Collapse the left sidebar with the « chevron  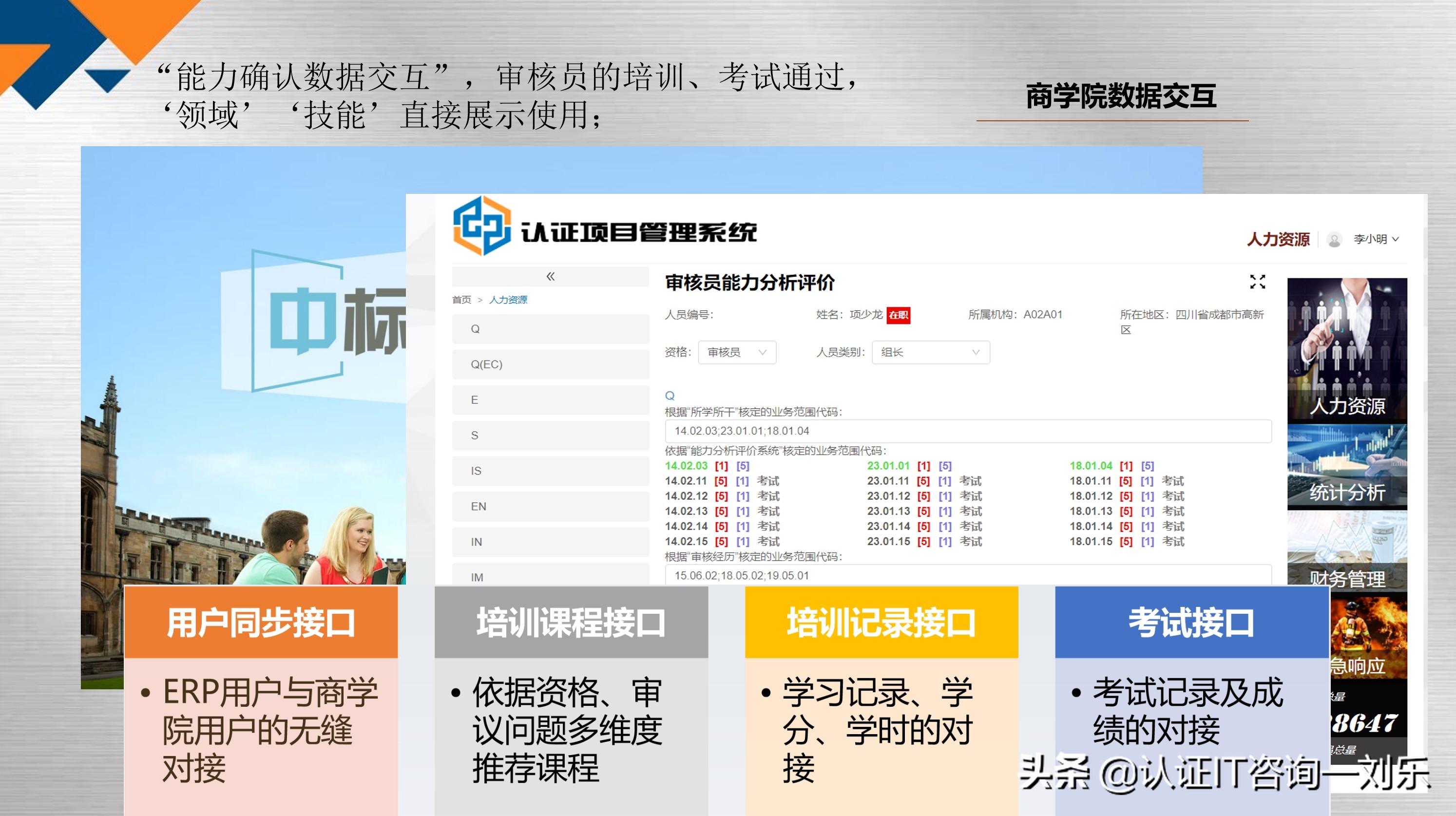(x=549, y=276)
